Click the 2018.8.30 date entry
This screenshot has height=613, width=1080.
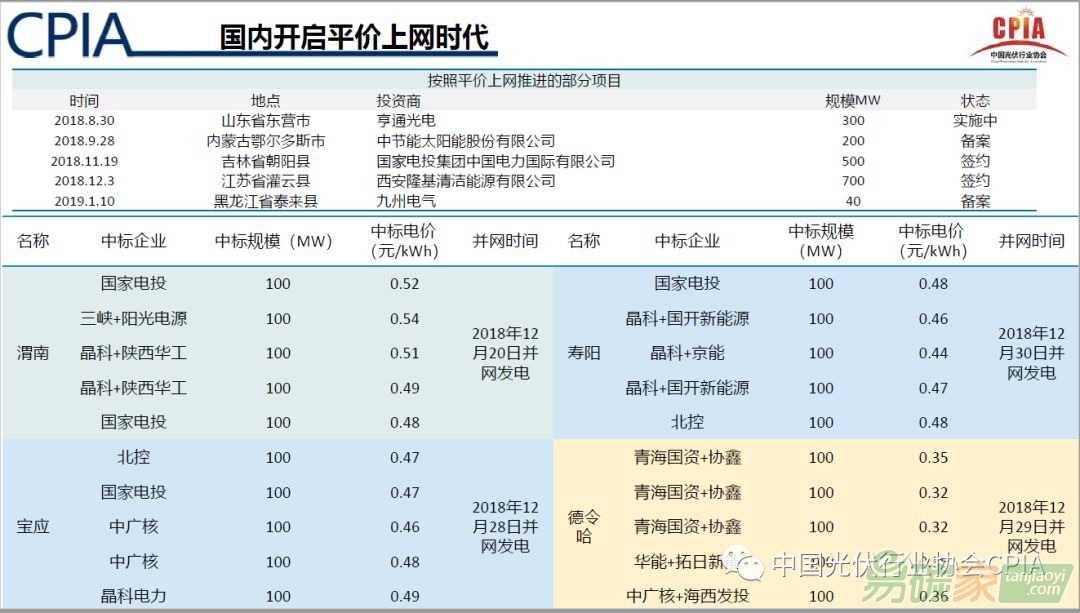[x=84, y=121]
